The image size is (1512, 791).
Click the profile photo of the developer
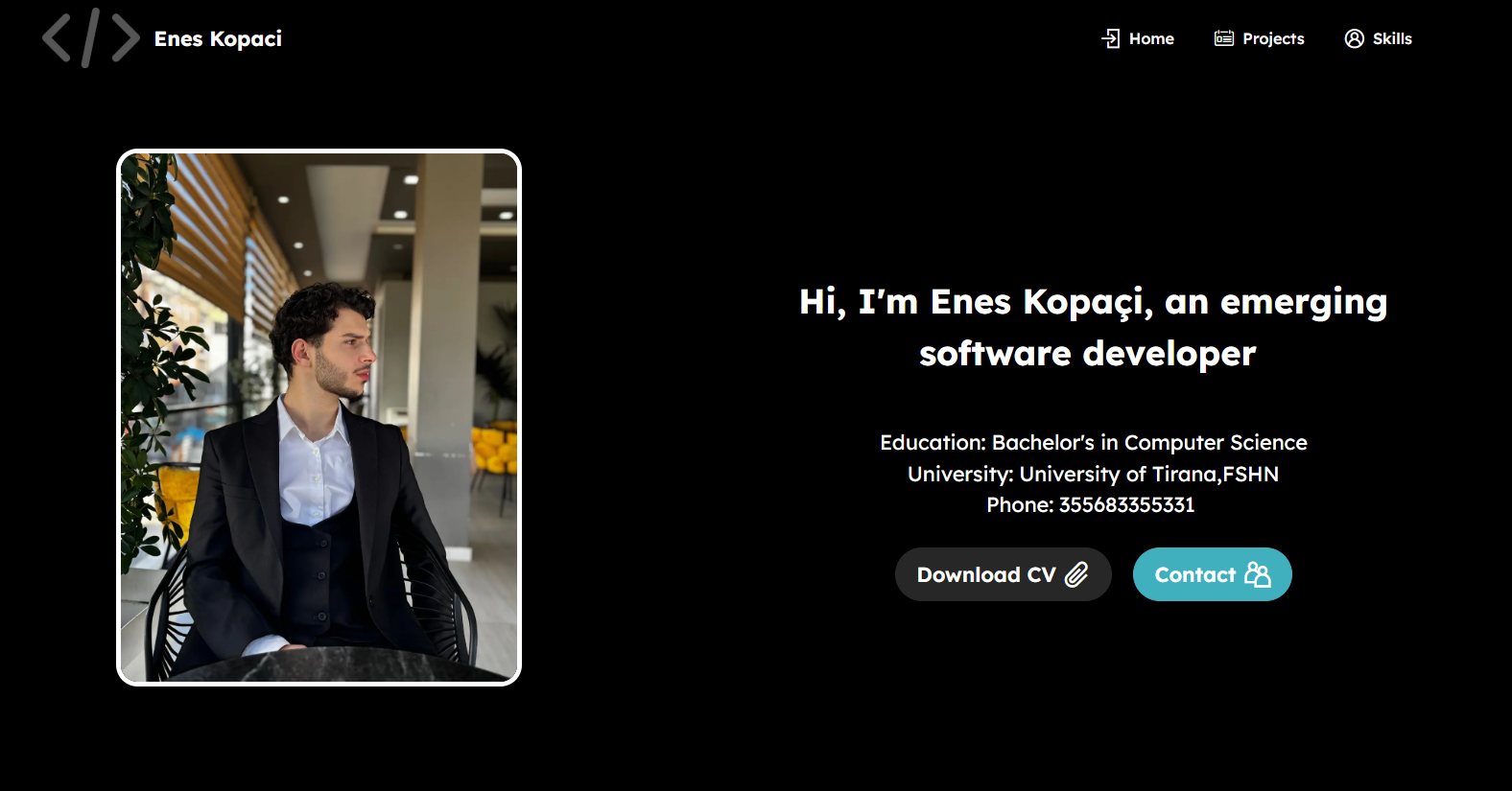[x=319, y=418]
